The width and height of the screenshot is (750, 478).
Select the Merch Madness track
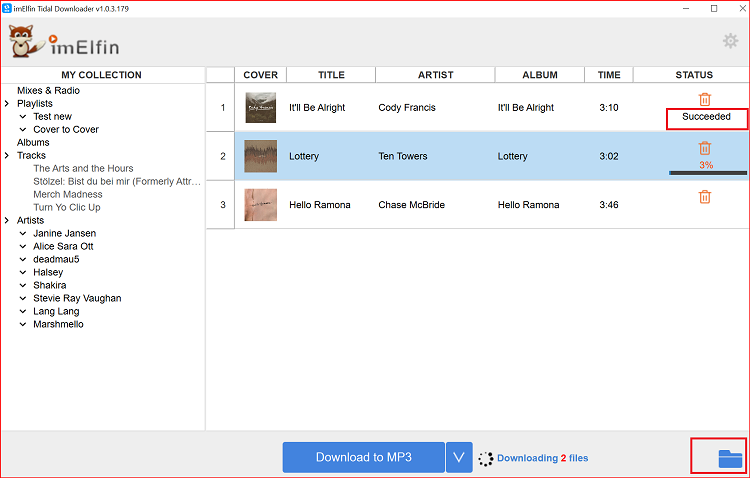click(67, 194)
